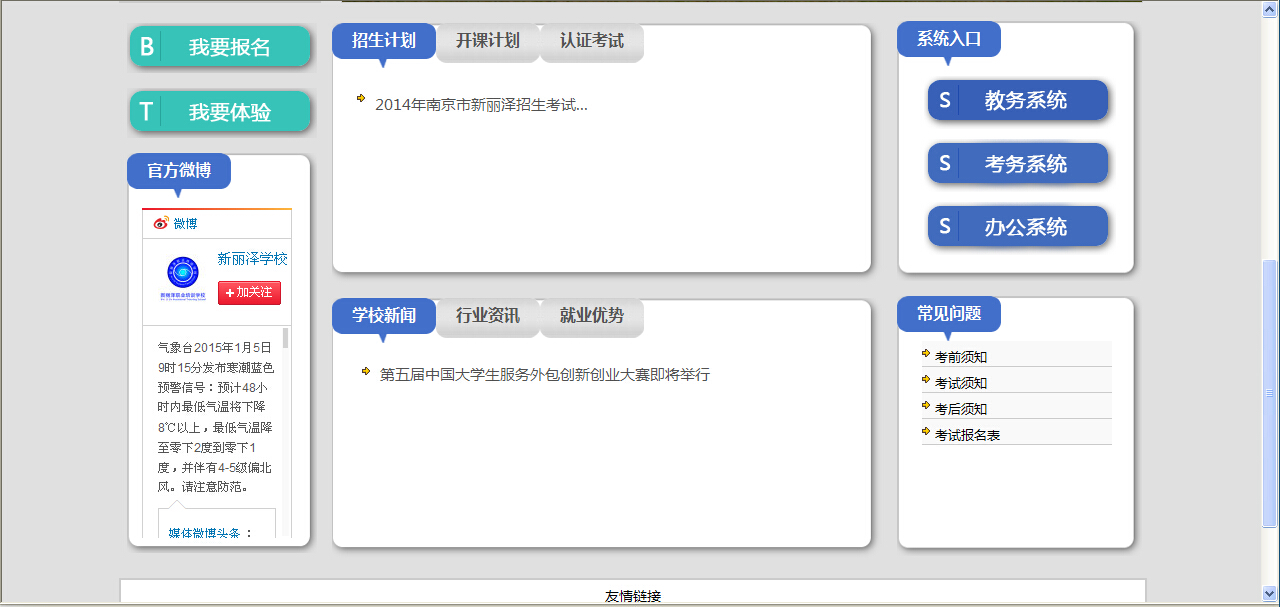
Task: Click the page's vertical scrollbar down arrow
Action: (1270, 592)
